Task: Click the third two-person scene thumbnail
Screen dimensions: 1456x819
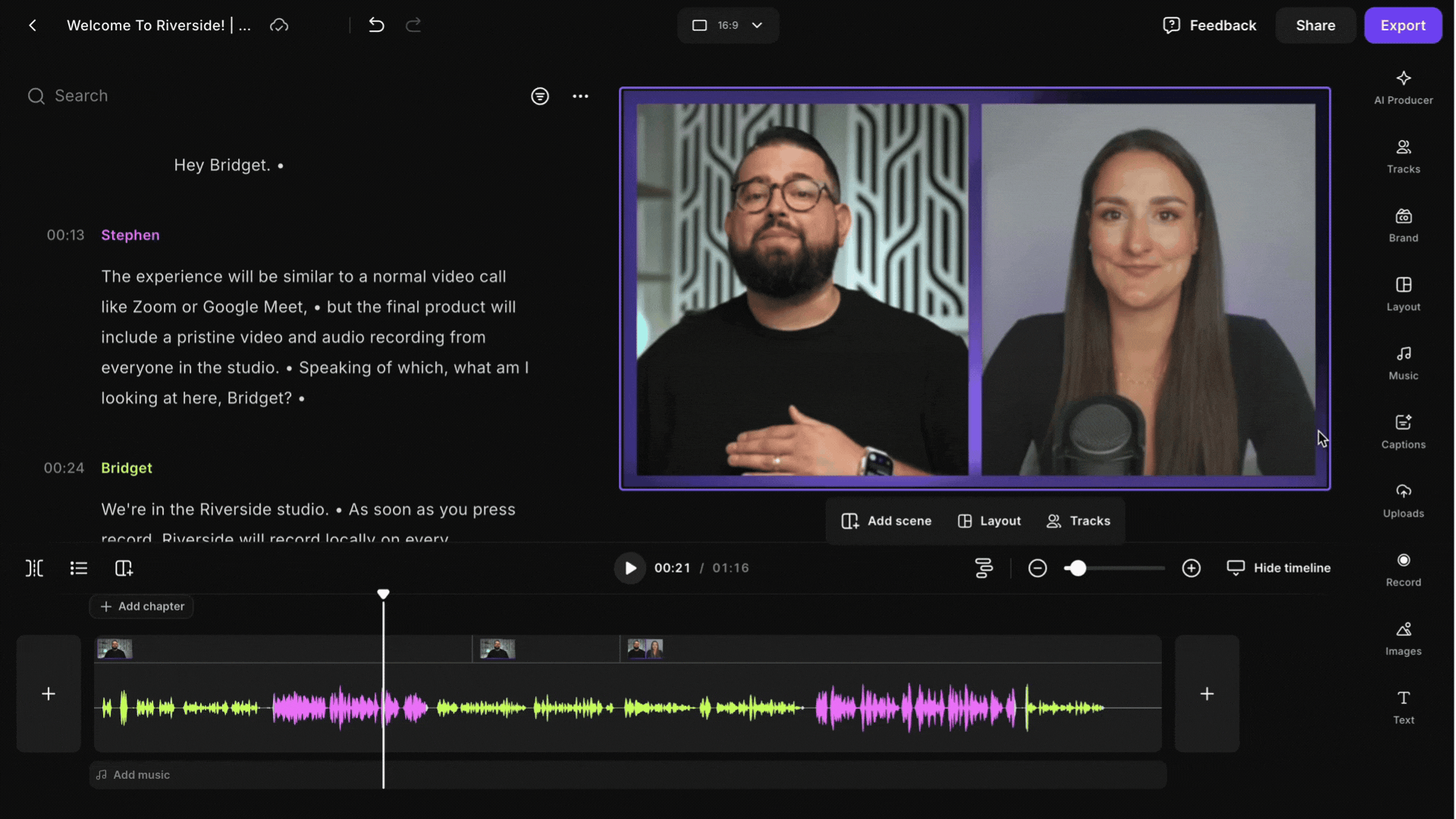Action: click(x=645, y=648)
